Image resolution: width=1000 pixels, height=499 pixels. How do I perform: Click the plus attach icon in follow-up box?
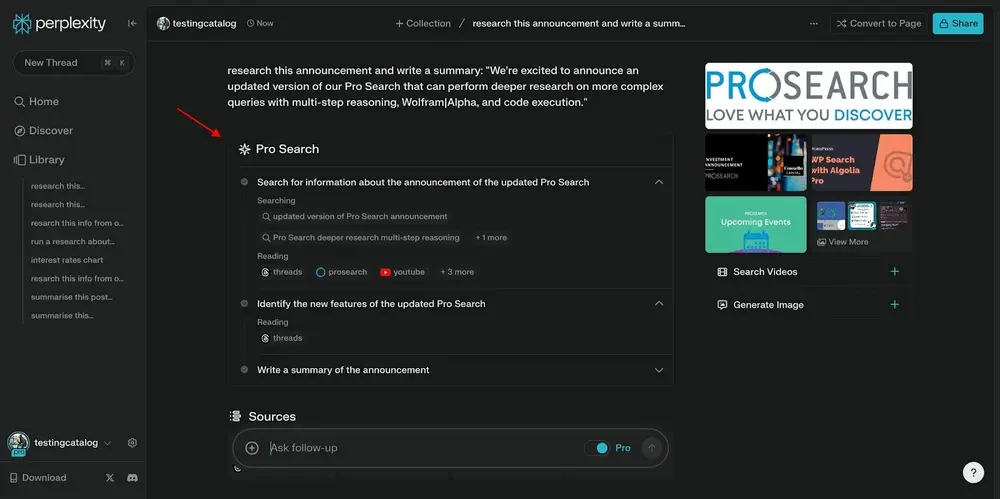[x=252, y=448]
